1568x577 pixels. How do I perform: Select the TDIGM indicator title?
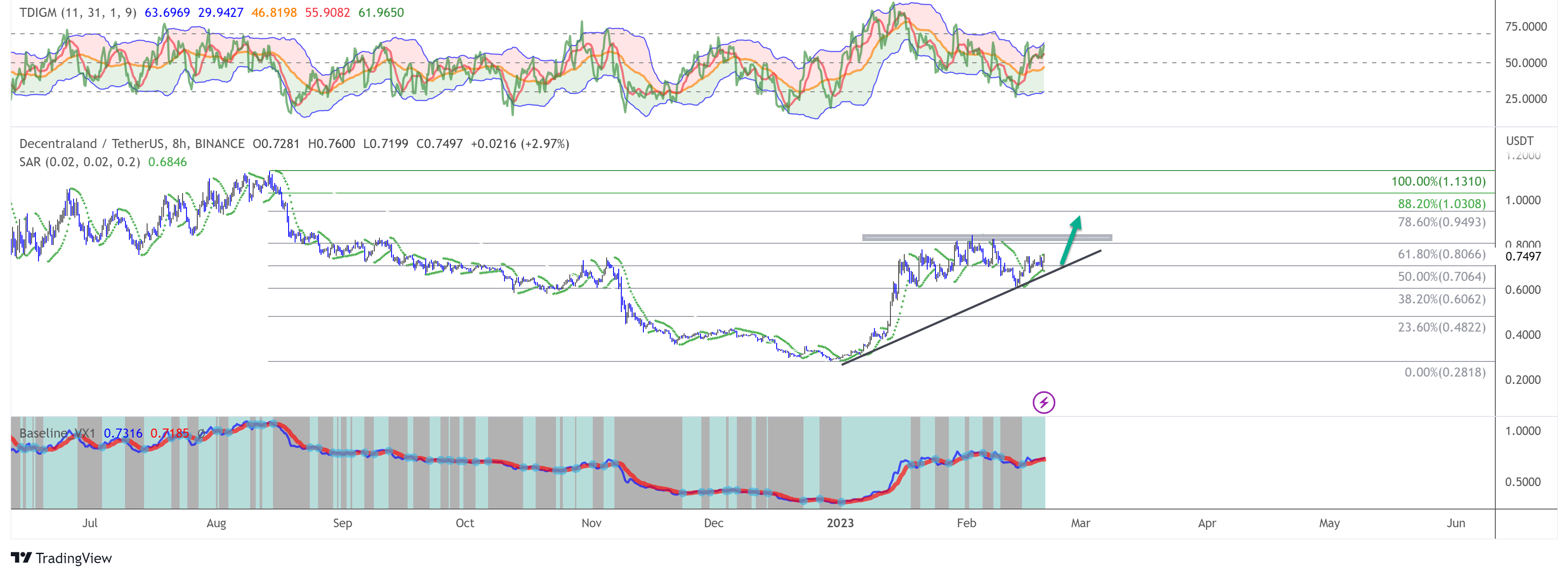78,13
